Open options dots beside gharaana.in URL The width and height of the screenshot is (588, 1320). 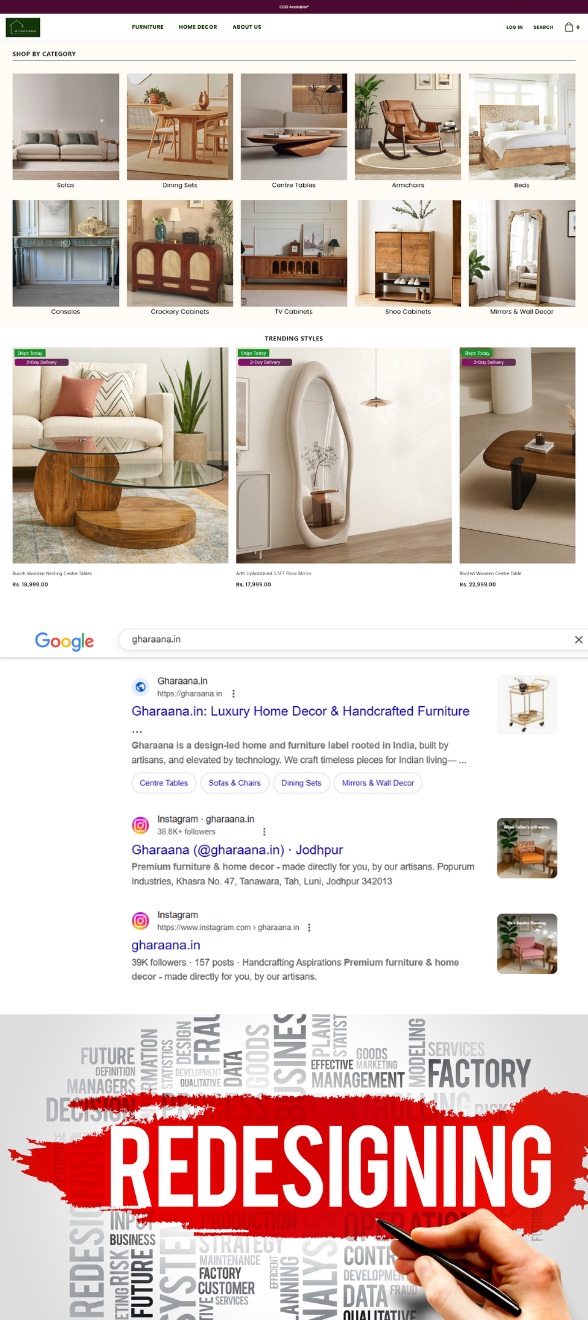[233, 693]
